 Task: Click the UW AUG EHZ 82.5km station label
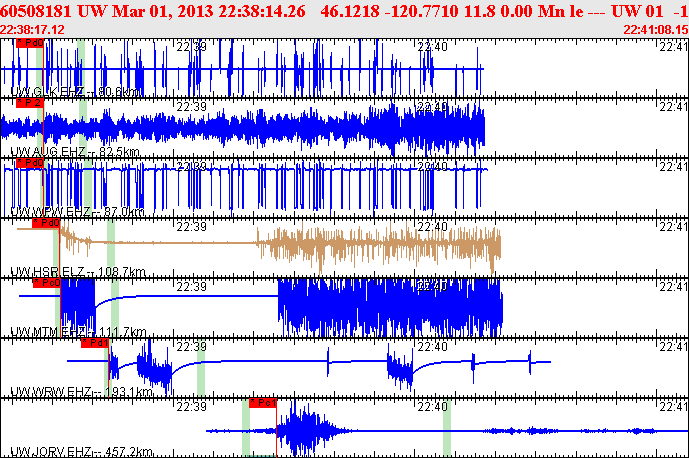tap(75, 152)
